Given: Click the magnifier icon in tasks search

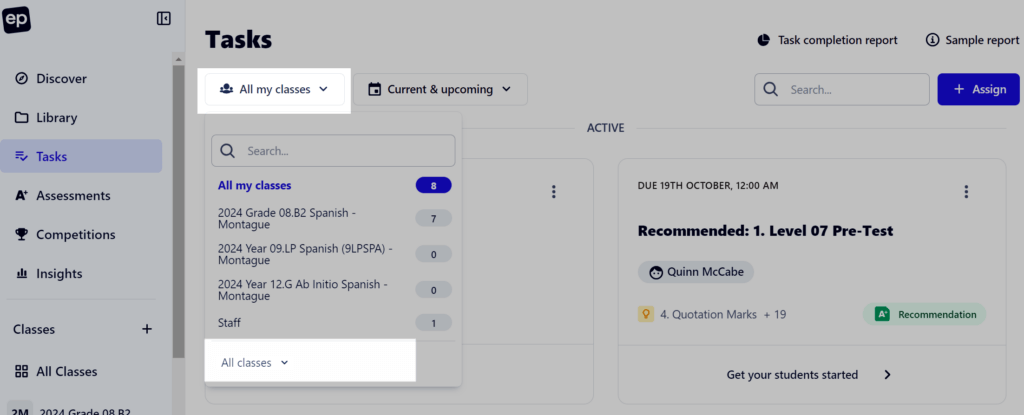Looking at the screenshot, I should point(771,89).
